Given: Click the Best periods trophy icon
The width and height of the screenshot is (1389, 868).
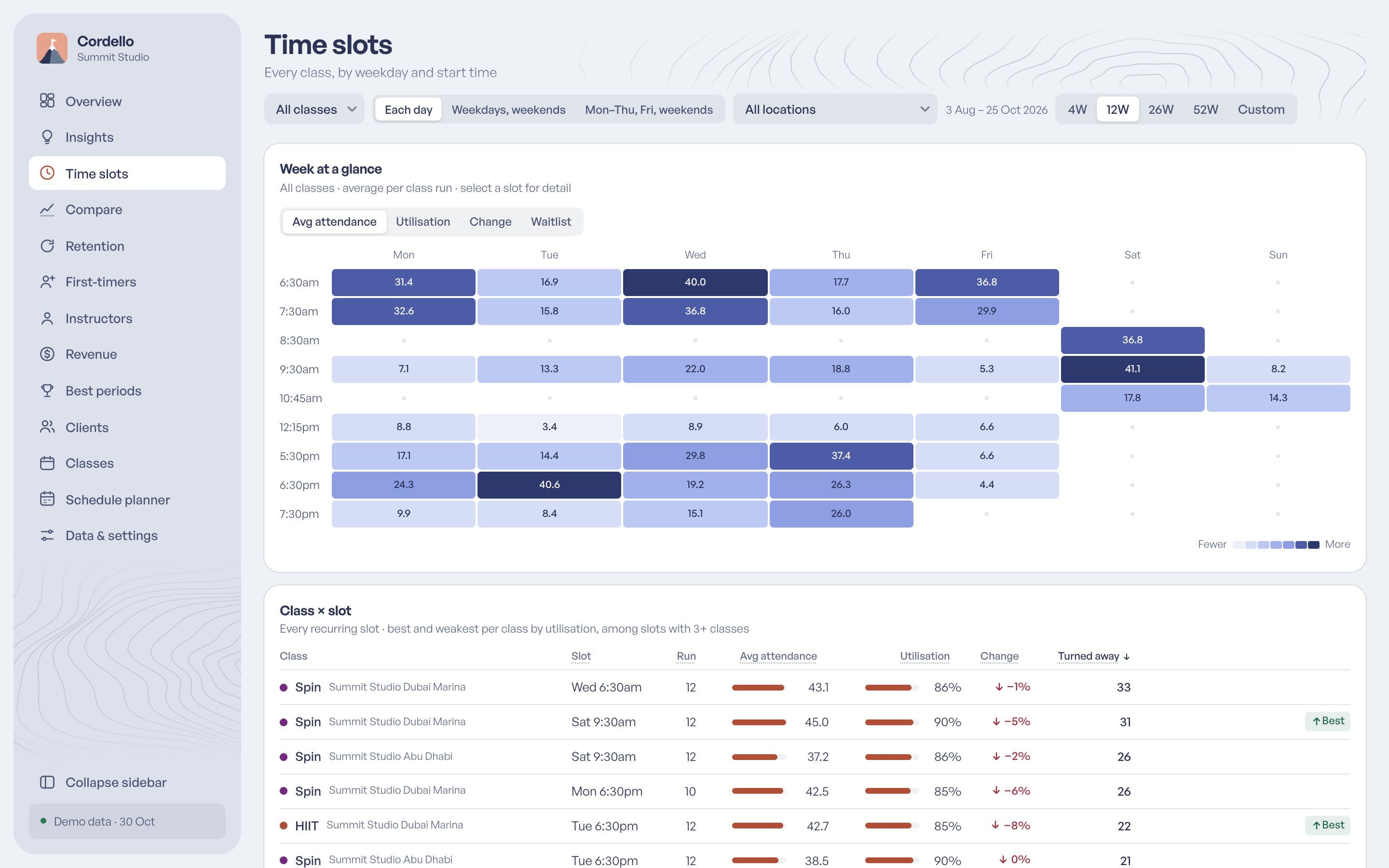Looking at the screenshot, I should pos(47,391).
